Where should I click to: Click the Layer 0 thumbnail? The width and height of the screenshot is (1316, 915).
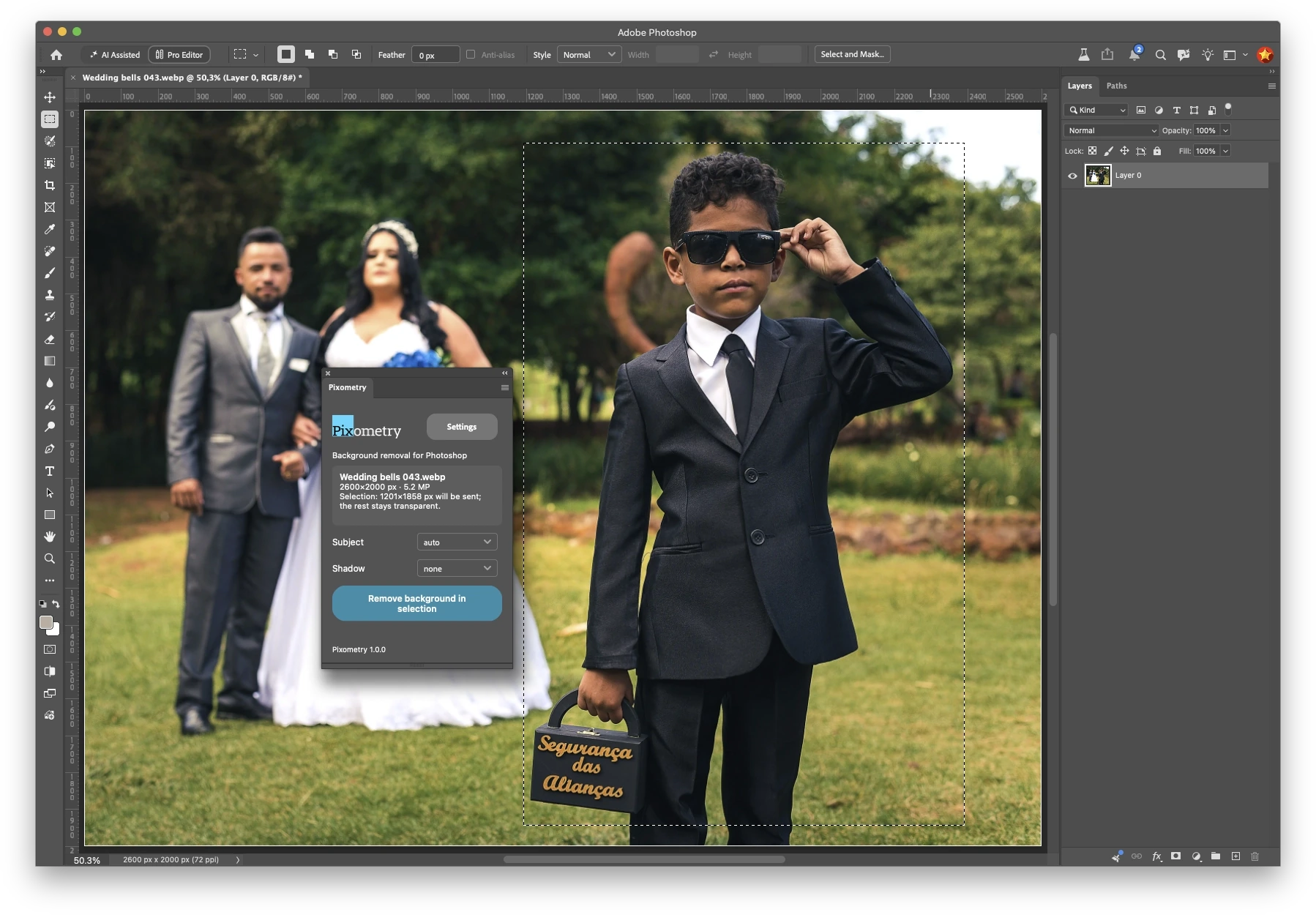click(1098, 176)
